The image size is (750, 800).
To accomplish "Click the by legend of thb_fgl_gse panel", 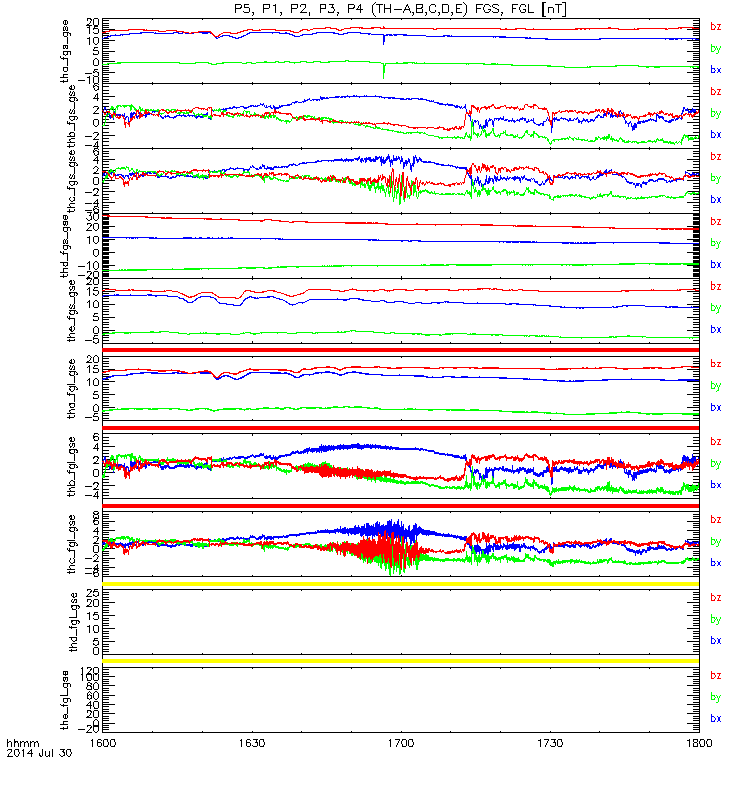I will coord(716,464).
